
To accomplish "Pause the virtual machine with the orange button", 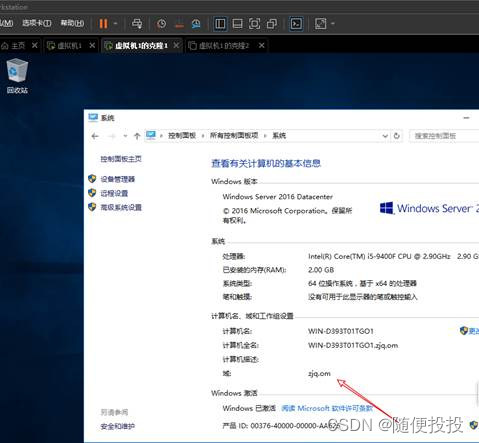I will [x=103, y=24].
